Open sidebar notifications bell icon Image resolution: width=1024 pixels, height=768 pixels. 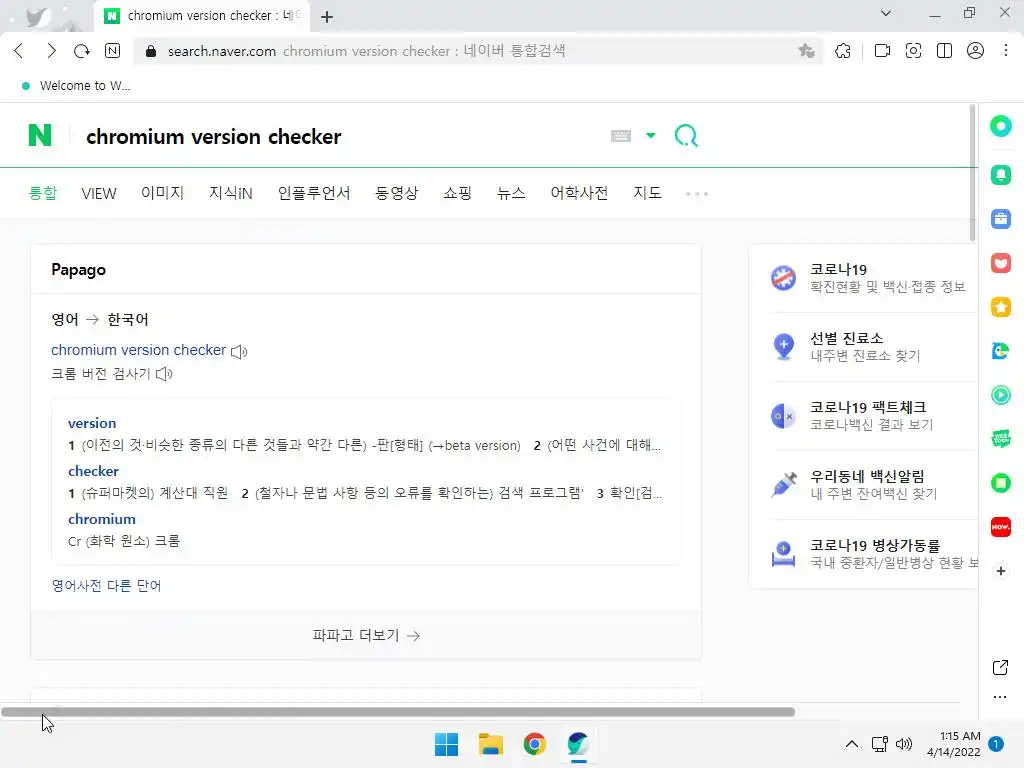tap(1000, 175)
